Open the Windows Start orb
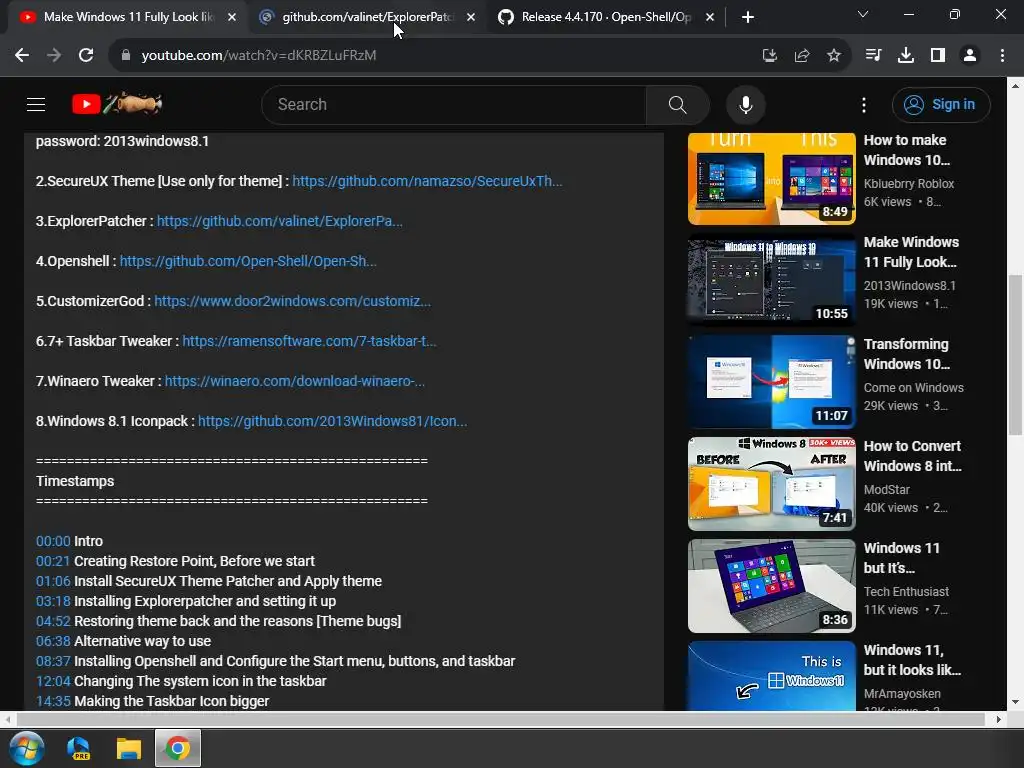 pos(27,748)
